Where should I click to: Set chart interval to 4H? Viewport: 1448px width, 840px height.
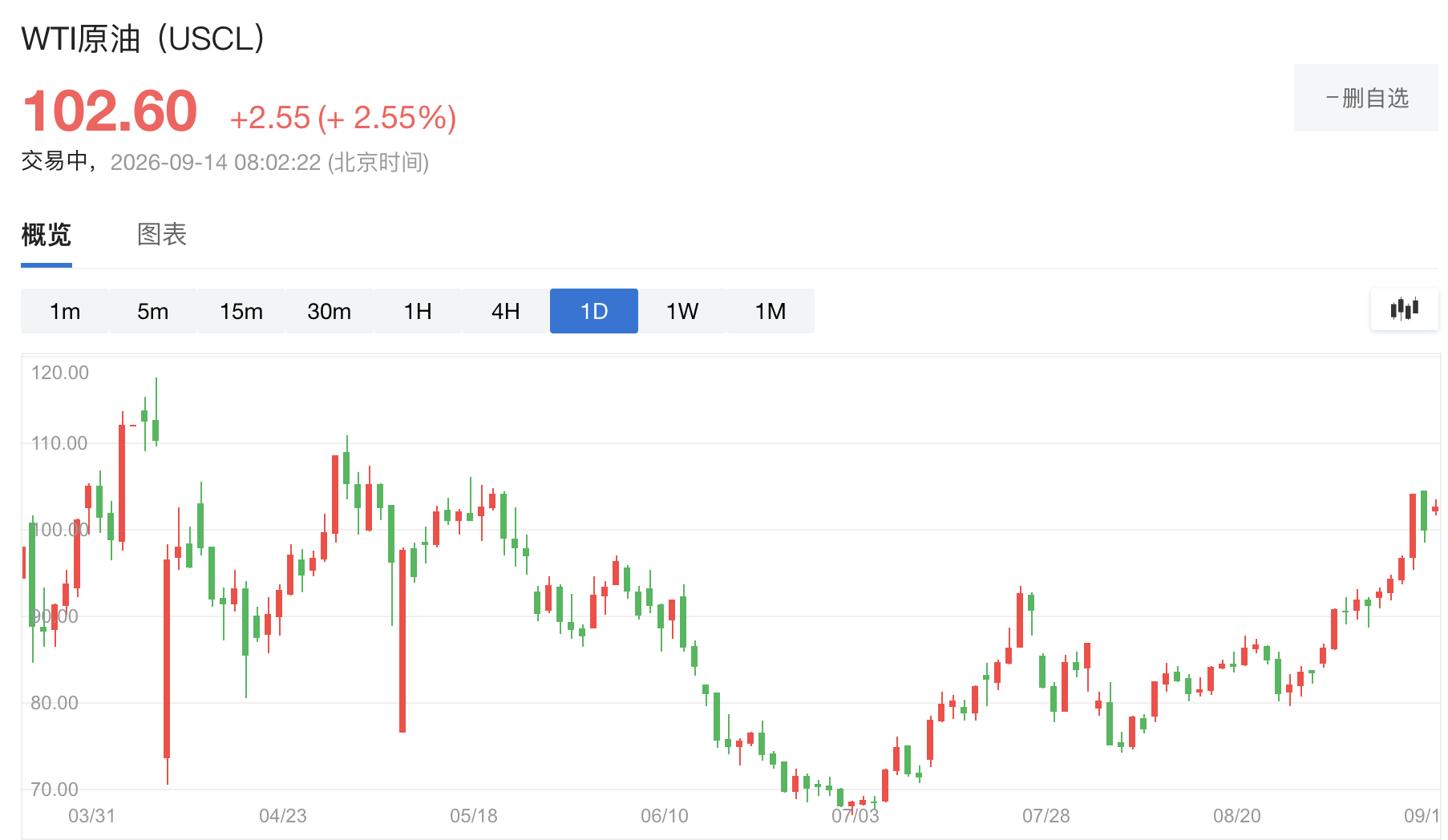click(506, 311)
